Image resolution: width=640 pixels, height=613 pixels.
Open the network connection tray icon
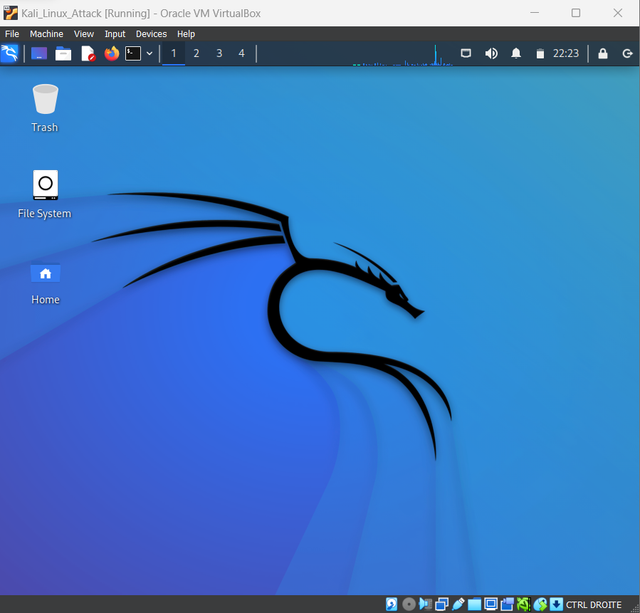(466, 53)
